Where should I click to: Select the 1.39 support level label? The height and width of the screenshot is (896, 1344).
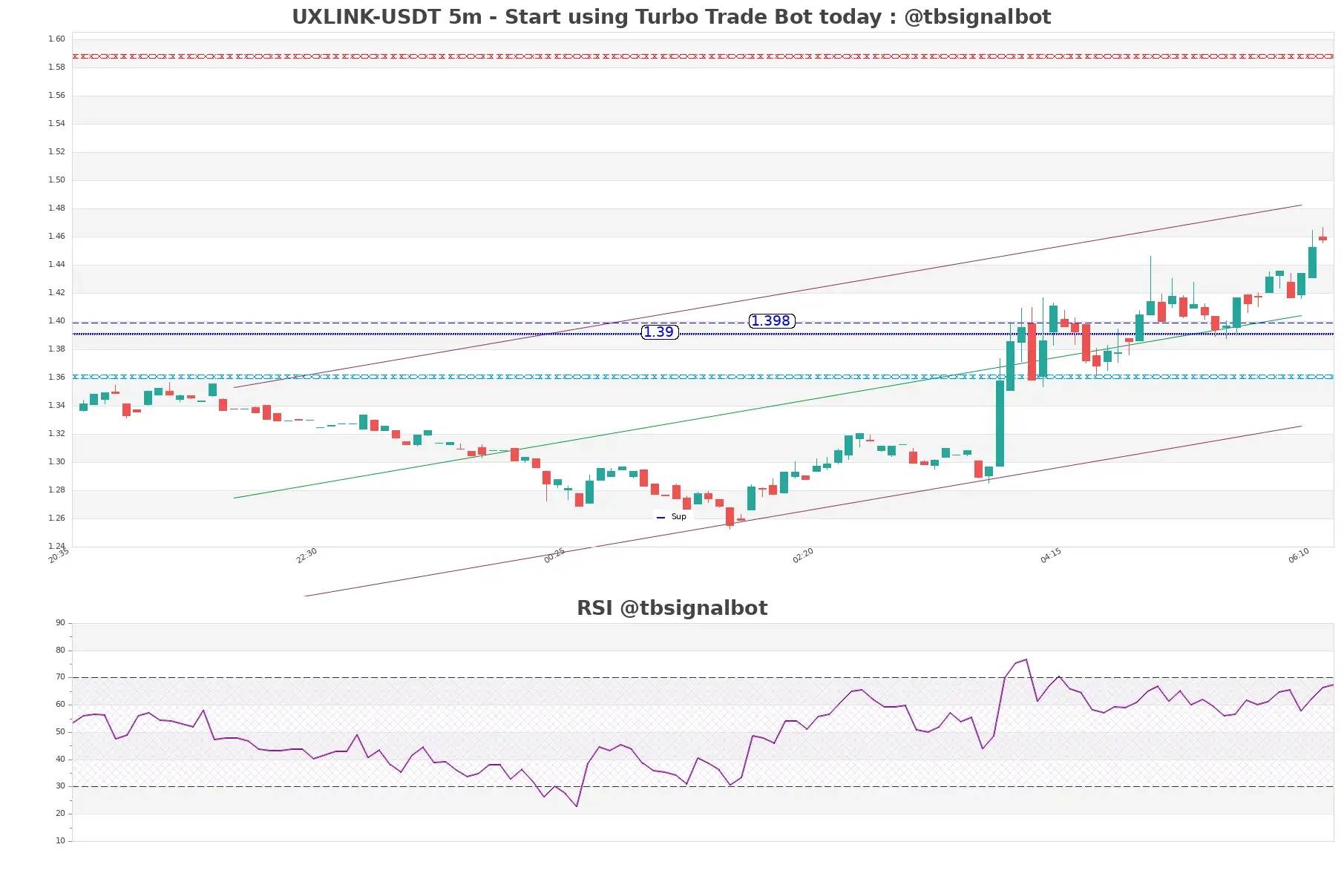[659, 332]
